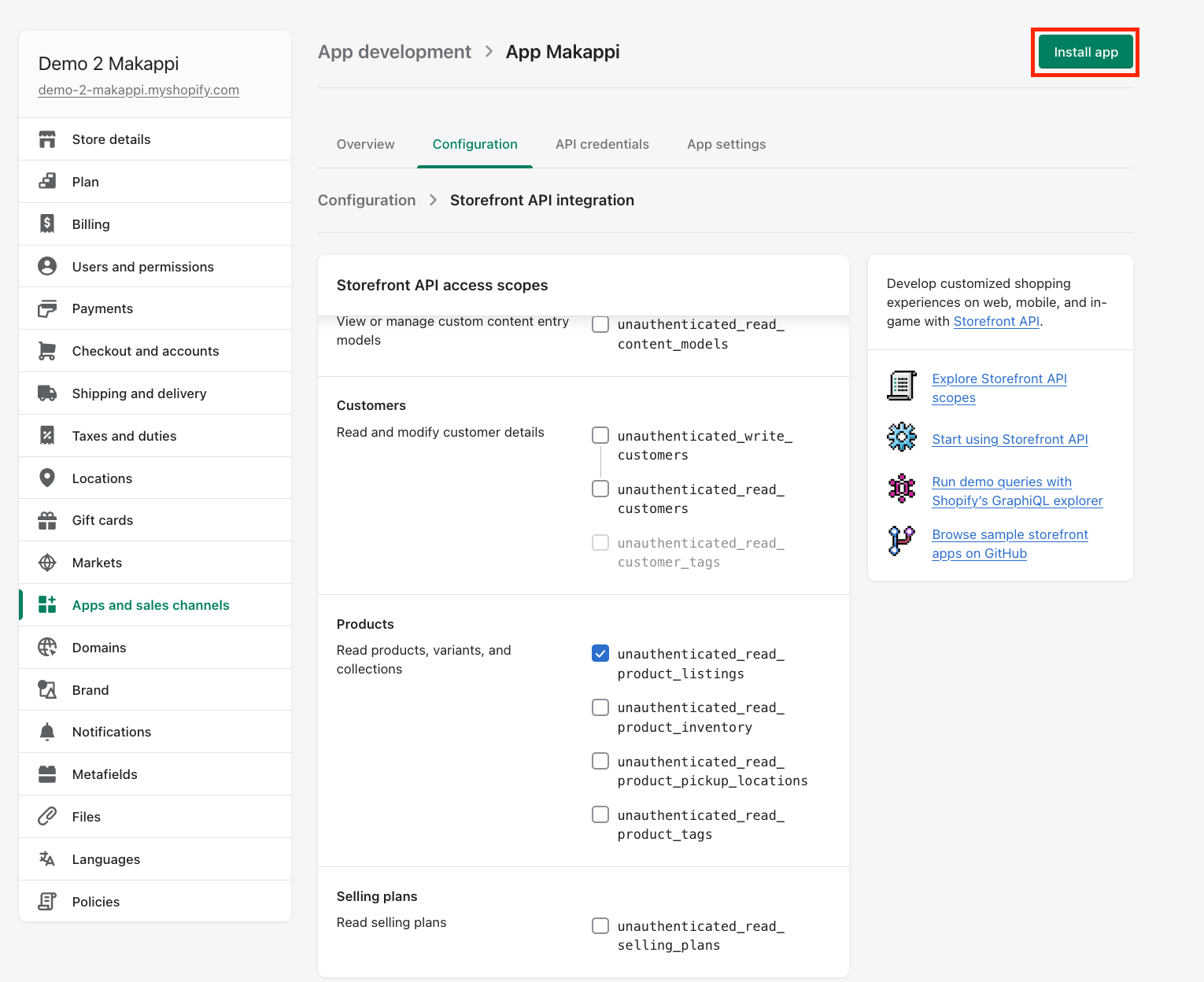Click the Markets globe icon

pos(47,563)
